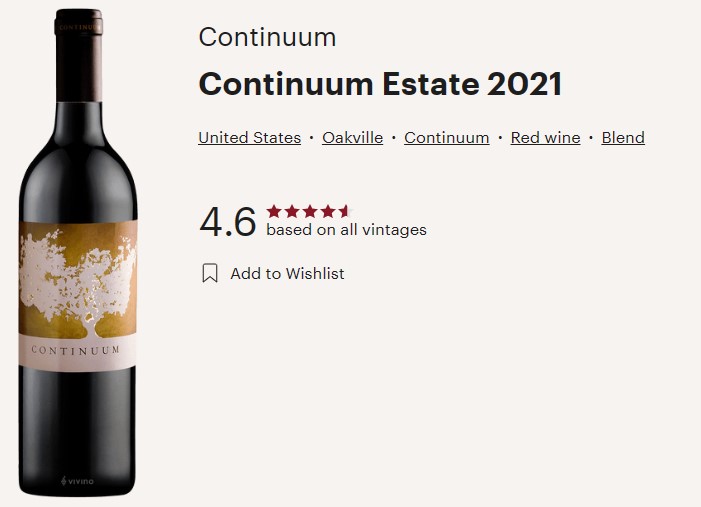Click the first rating star
Viewport: 701px width, 507px height.
pos(274,211)
